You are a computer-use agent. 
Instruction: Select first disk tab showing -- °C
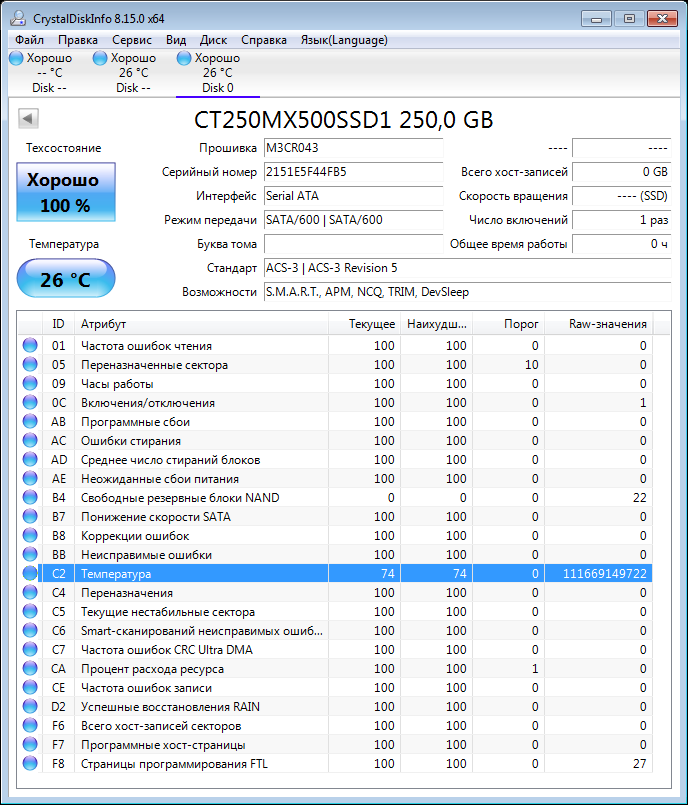(49, 73)
